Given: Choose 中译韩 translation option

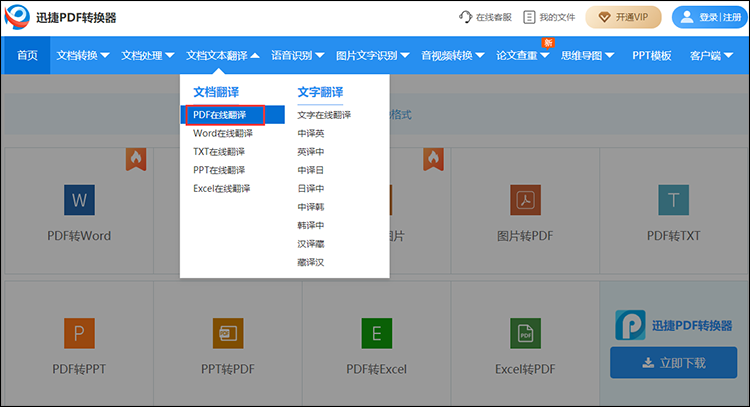Looking at the screenshot, I should point(310,207).
